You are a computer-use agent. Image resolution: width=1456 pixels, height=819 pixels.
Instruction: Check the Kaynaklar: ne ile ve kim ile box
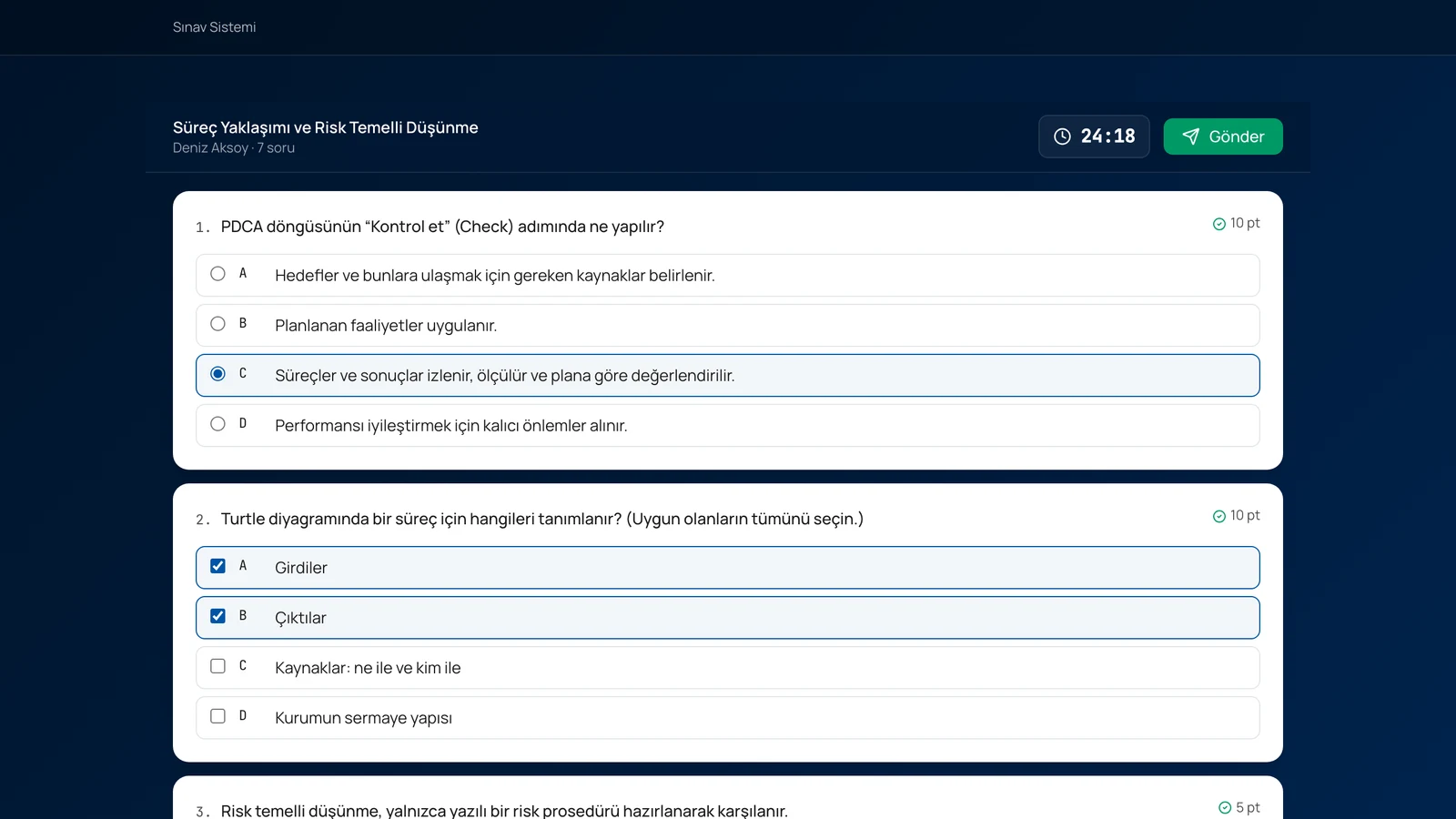(217, 666)
